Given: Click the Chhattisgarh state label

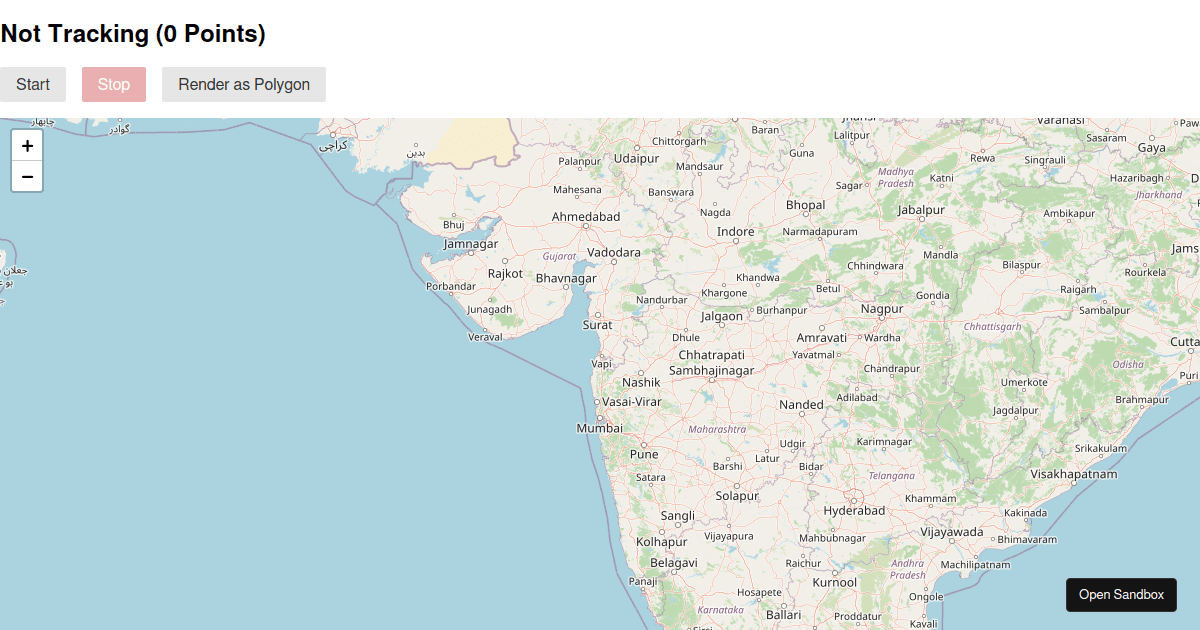Looking at the screenshot, I should (x=993, y=327).
